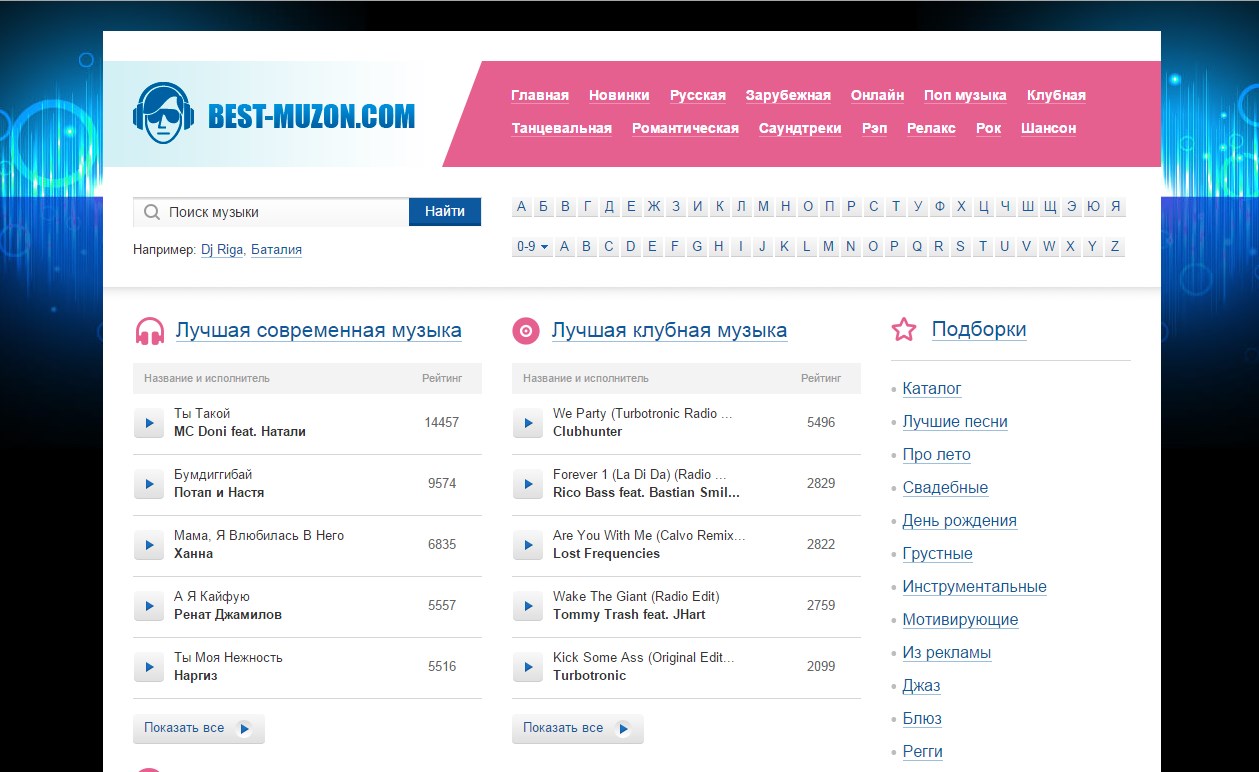Open the Клубная menu item
This screenshot has height=772, width=1259.
[x=1056, y=96]
